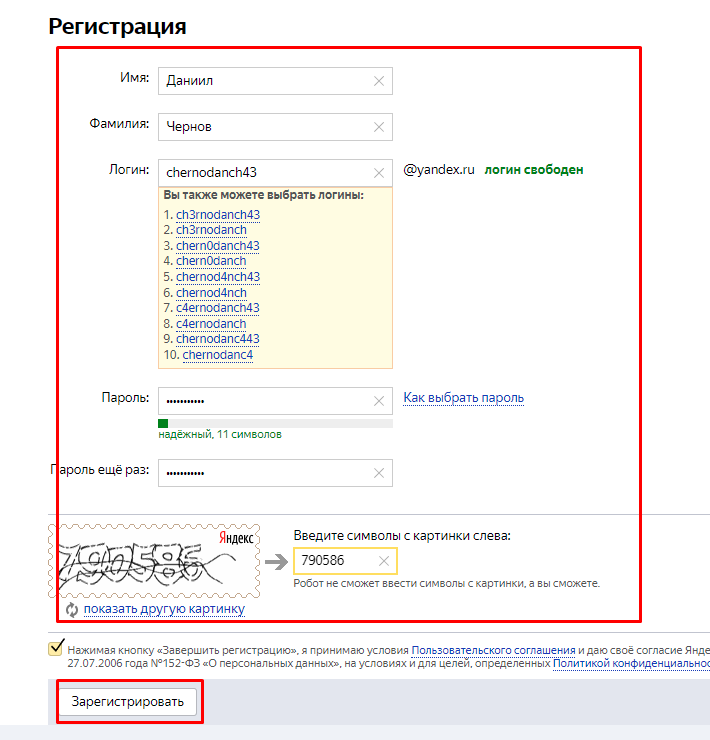This screenshot has width=710, height=740.
Task: Clear the Имя field with its X icon
Action: (x=379, y=81)
